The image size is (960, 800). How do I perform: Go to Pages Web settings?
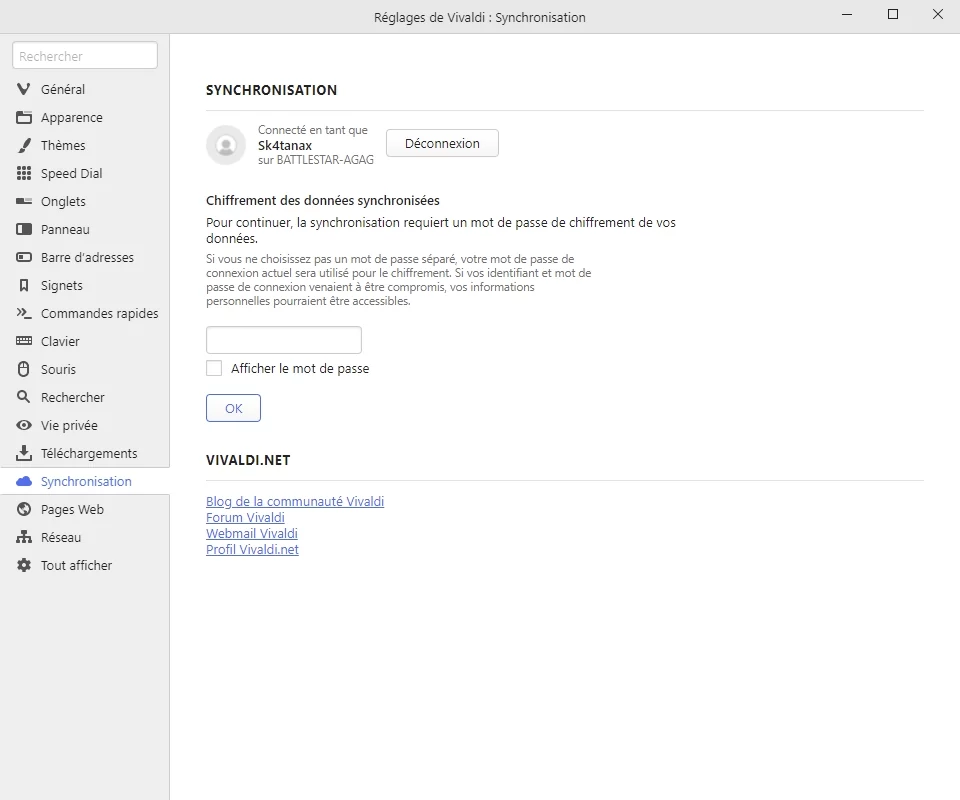coord(84,509)
